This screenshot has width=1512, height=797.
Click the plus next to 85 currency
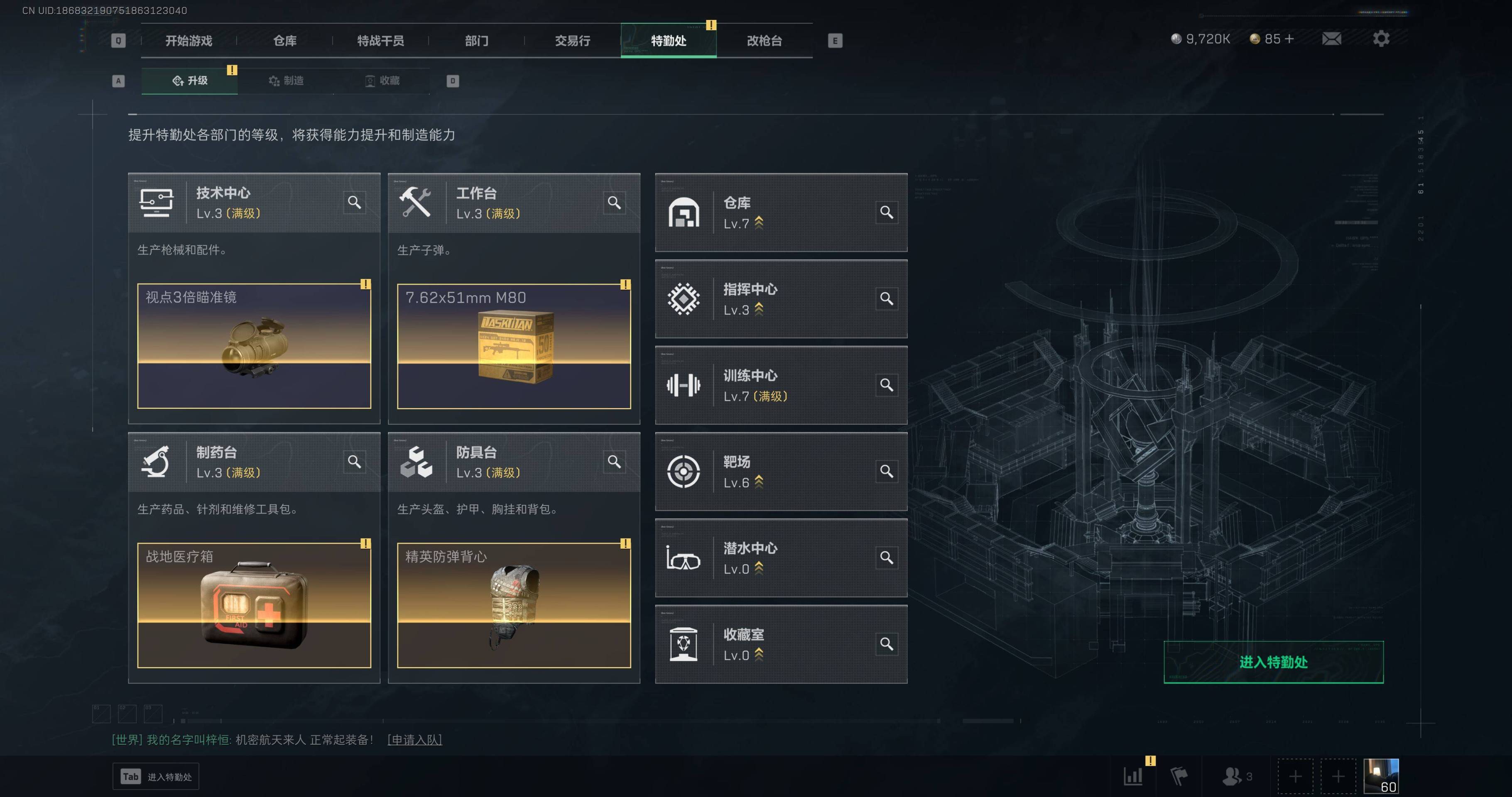click(1289, 39)
